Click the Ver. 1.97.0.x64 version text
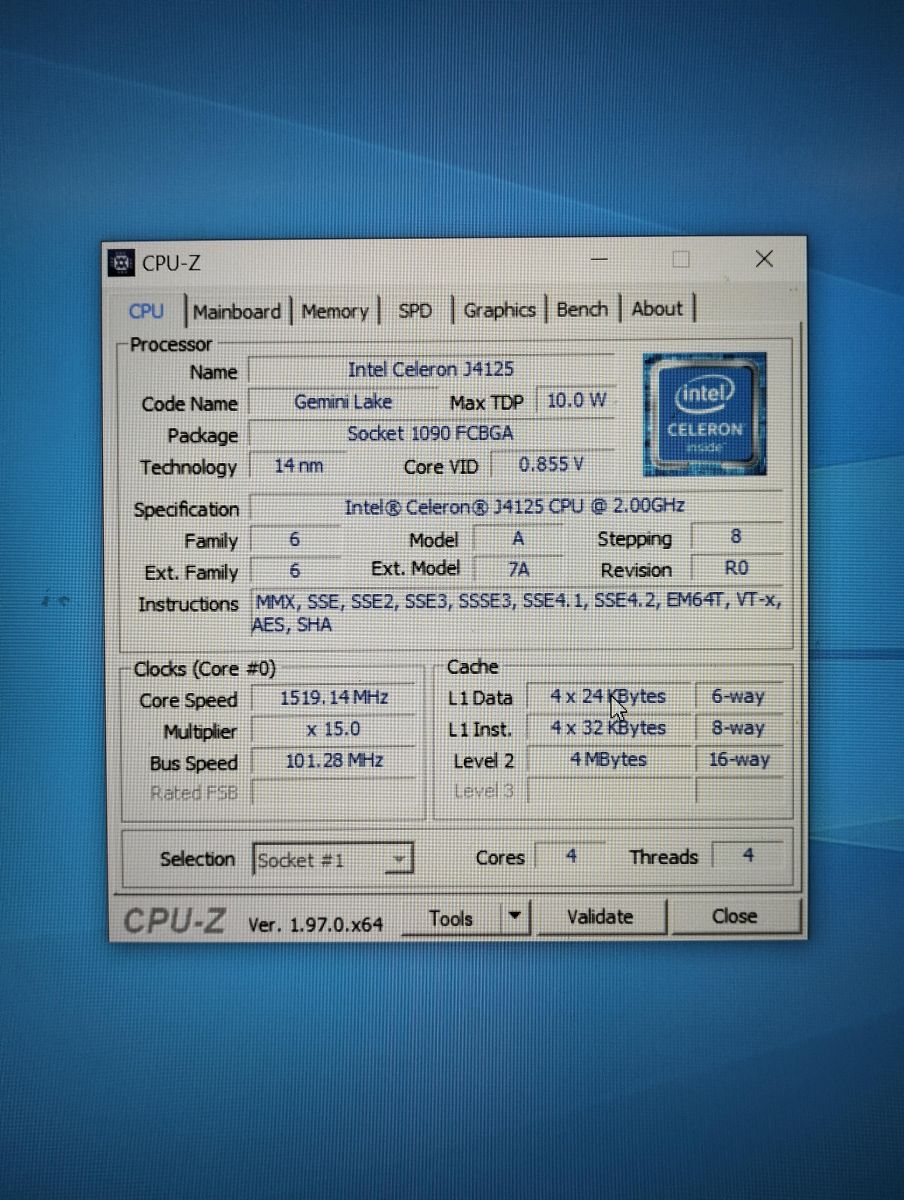The image size is (904, 1200). (315, 925)
